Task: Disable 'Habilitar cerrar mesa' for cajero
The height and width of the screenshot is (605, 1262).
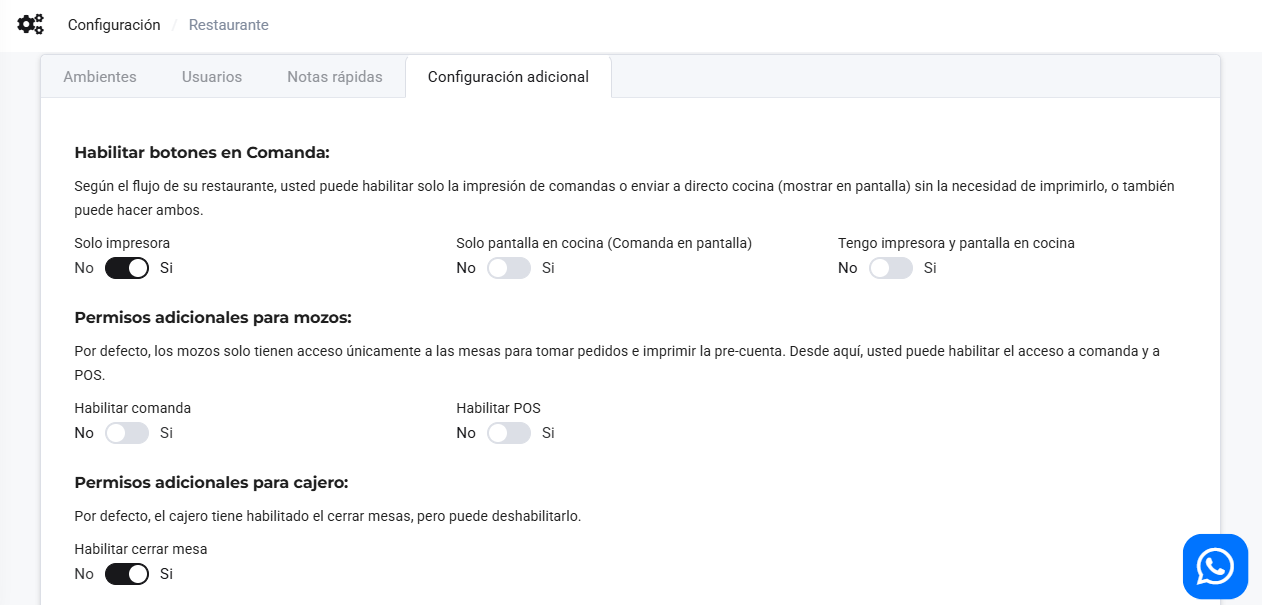Action: click(x=127, y=574)
